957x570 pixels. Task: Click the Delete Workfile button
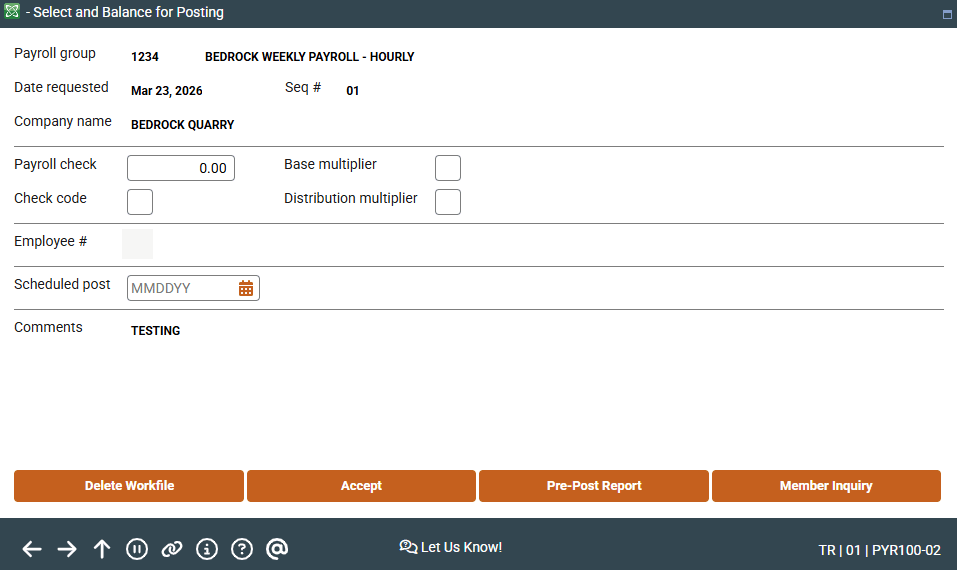click(129, 486)
